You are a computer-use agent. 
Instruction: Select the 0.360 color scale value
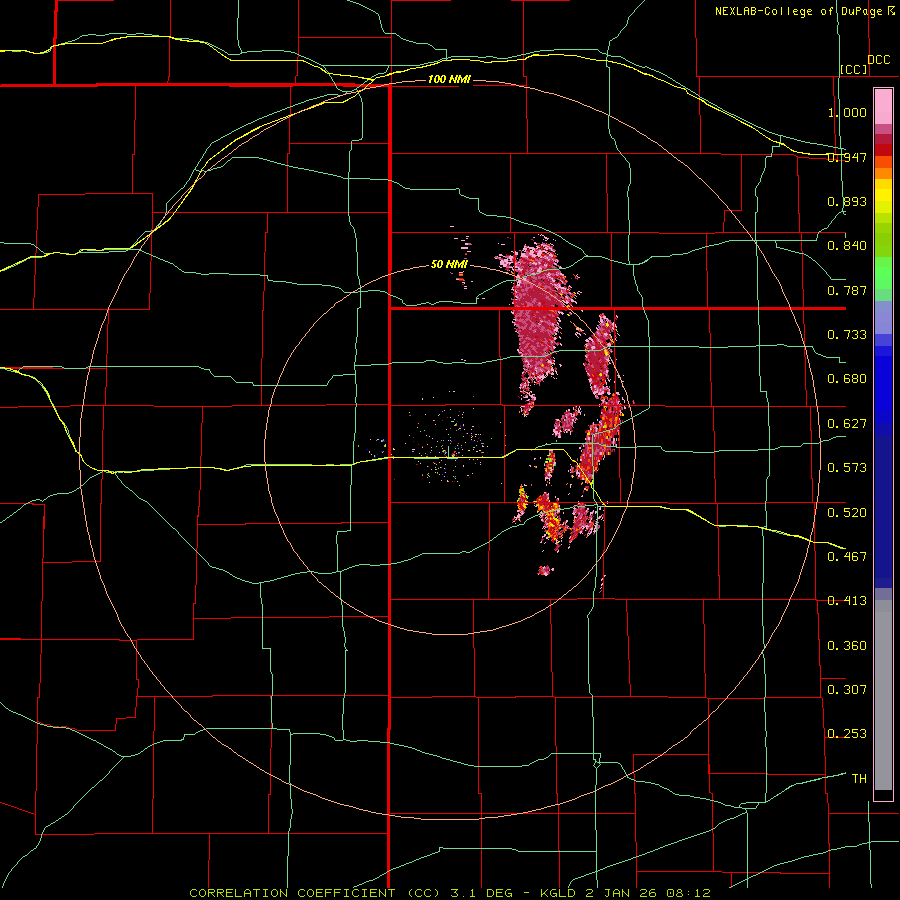[847, 646]
